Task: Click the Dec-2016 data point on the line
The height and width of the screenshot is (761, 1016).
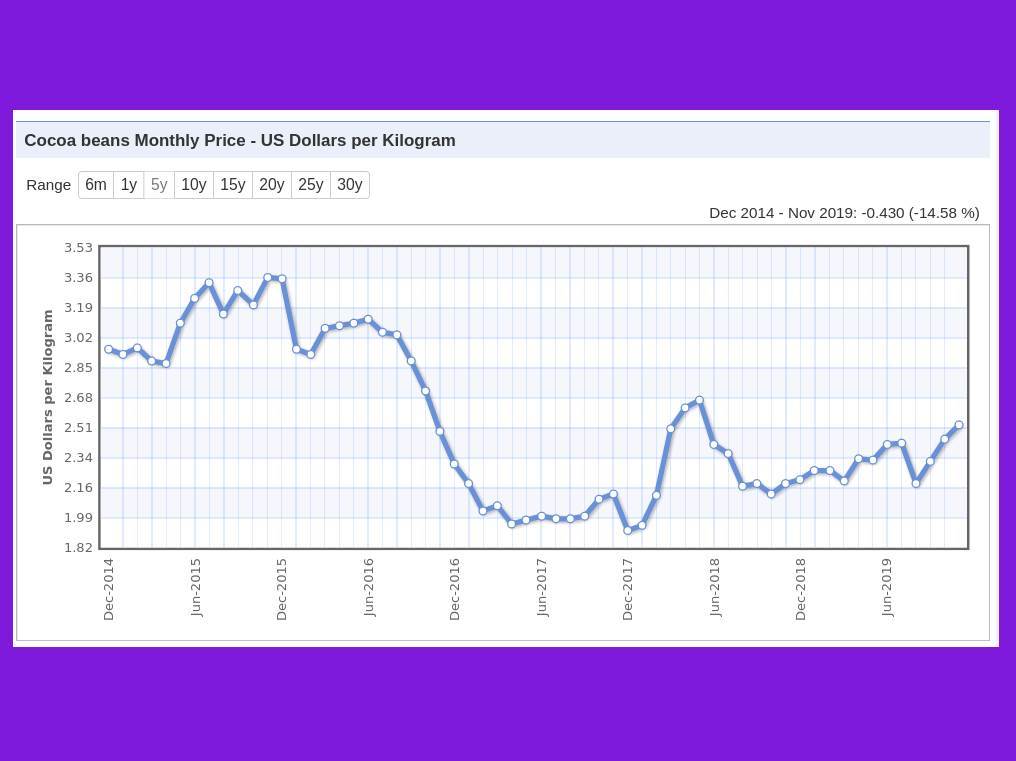Action: tap(454, 464)
